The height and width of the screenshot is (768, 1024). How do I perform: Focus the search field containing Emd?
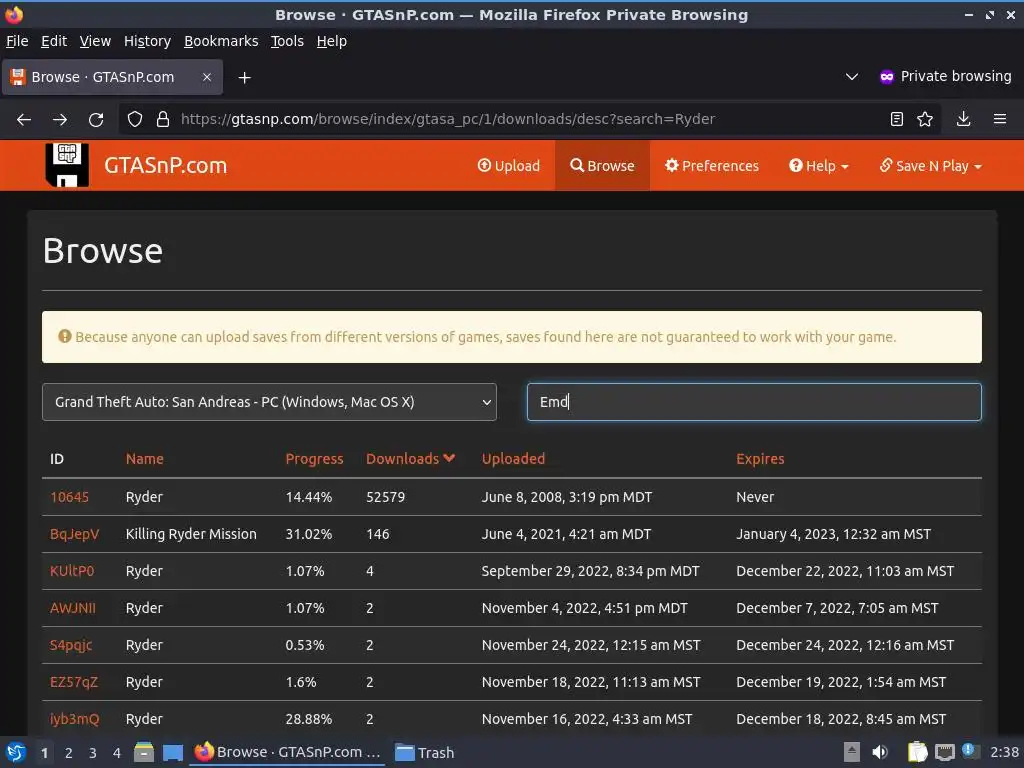click(754, 402)
